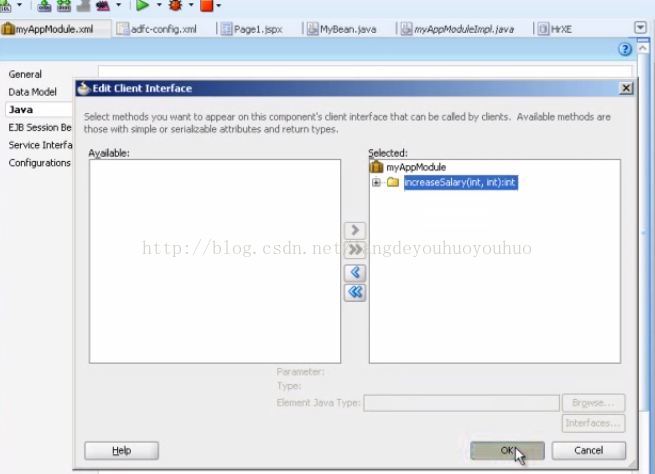Click the Add All double arrow shuttle button
This screenshot has height=474, width=655.
click(355, 250)
